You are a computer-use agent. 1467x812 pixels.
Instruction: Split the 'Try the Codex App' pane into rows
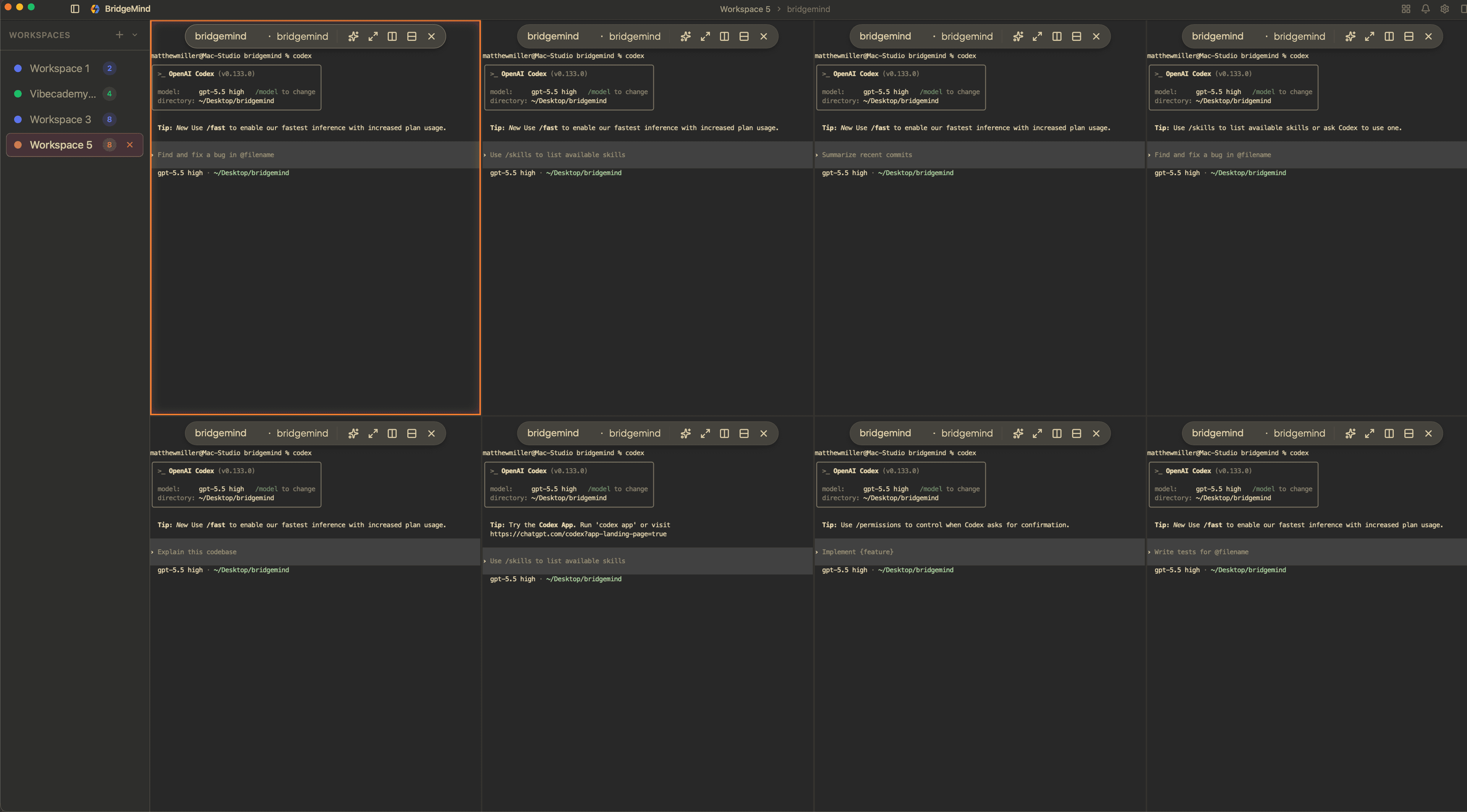tap(744, 433)
